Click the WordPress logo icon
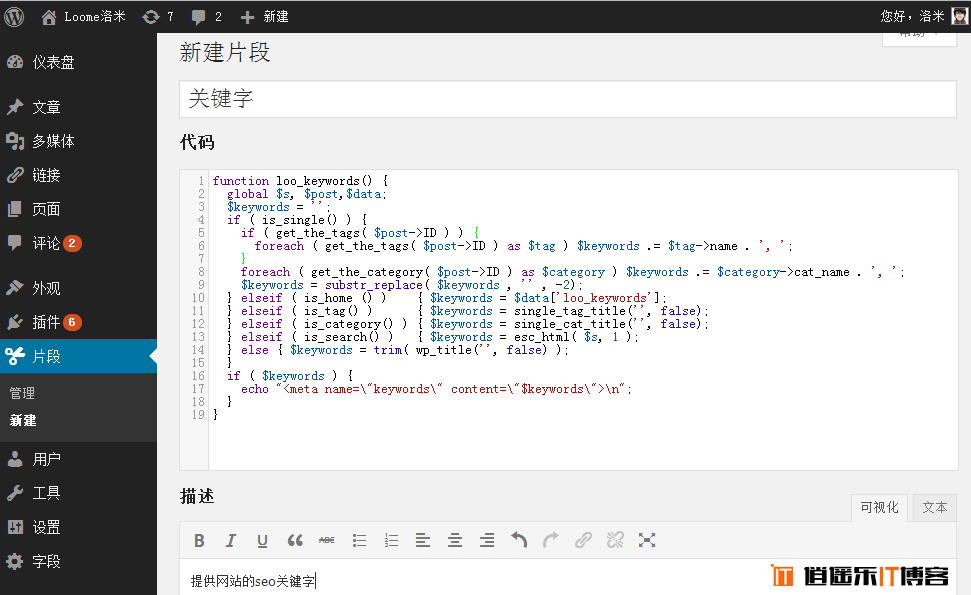Screen dimensions: 971x595 (14, 16)
